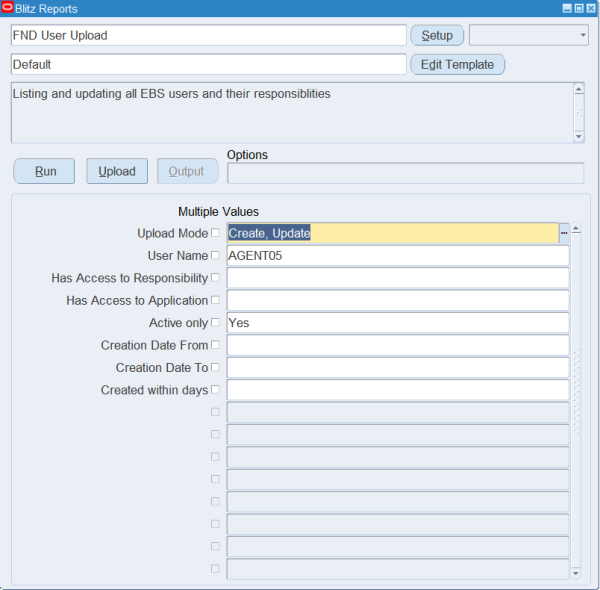600x590 pixels.
Task: Click the grayed Output button
Action: pos(188,171)
